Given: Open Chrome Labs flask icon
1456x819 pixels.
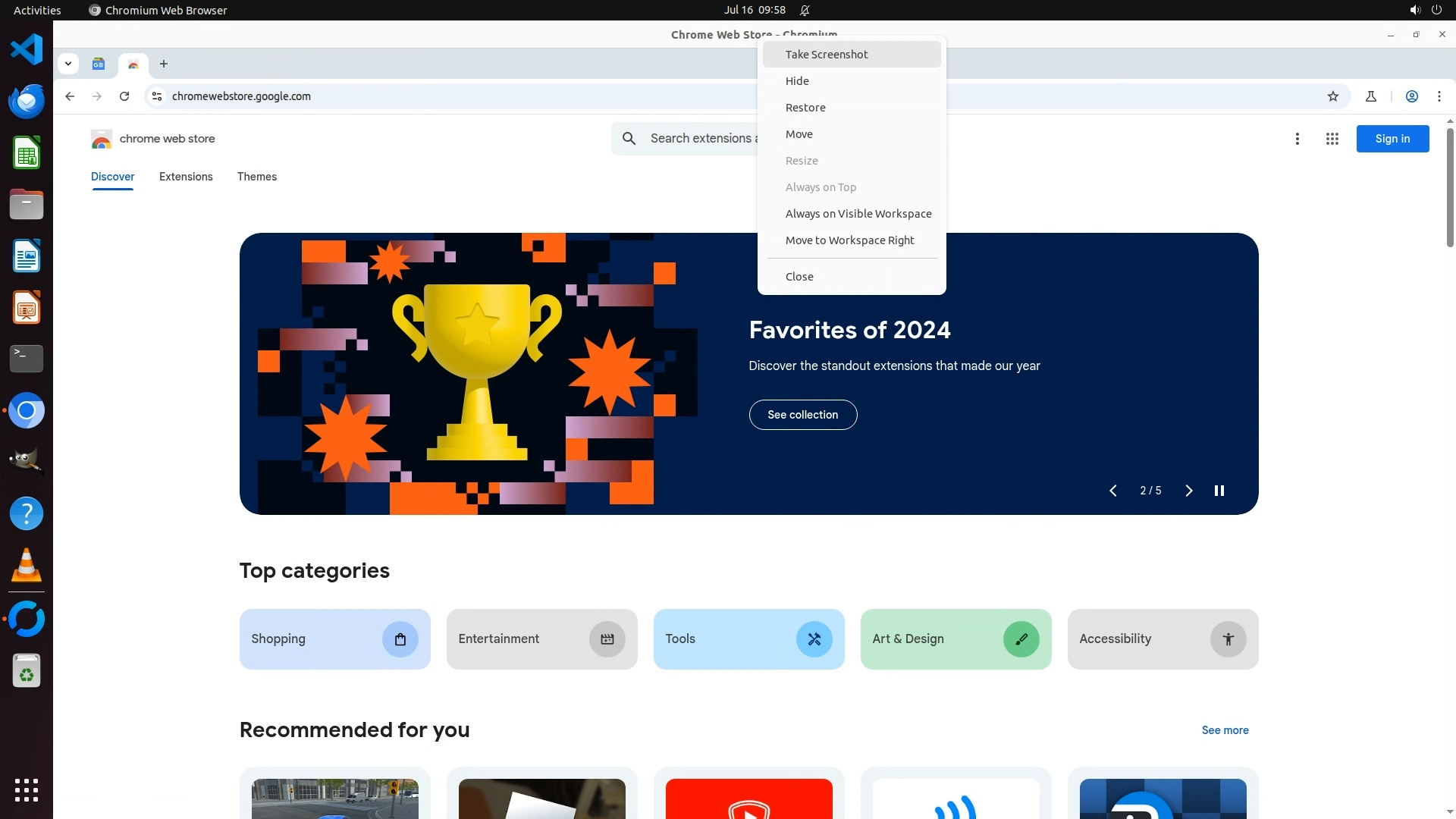Looking at the screenshot, I should click(1370, 96).
